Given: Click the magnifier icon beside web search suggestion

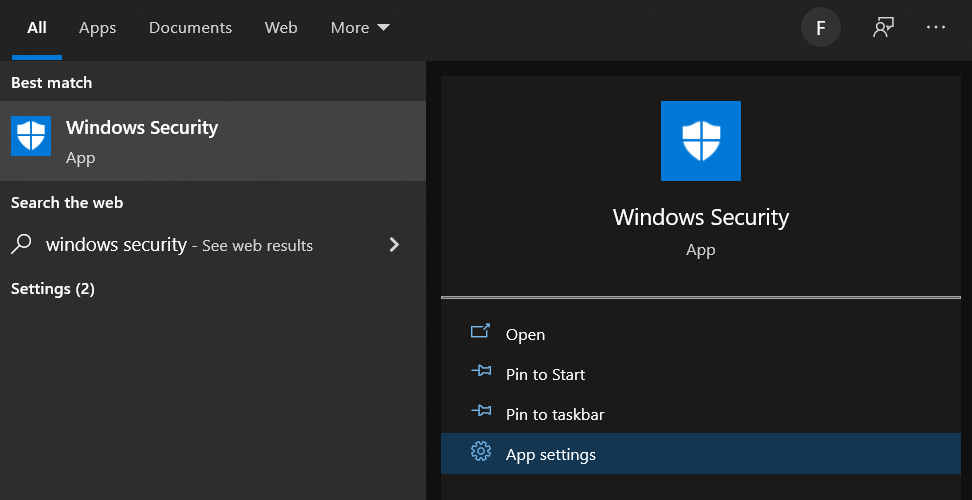Looking at the screenshot, I should [x=22, y=245].
